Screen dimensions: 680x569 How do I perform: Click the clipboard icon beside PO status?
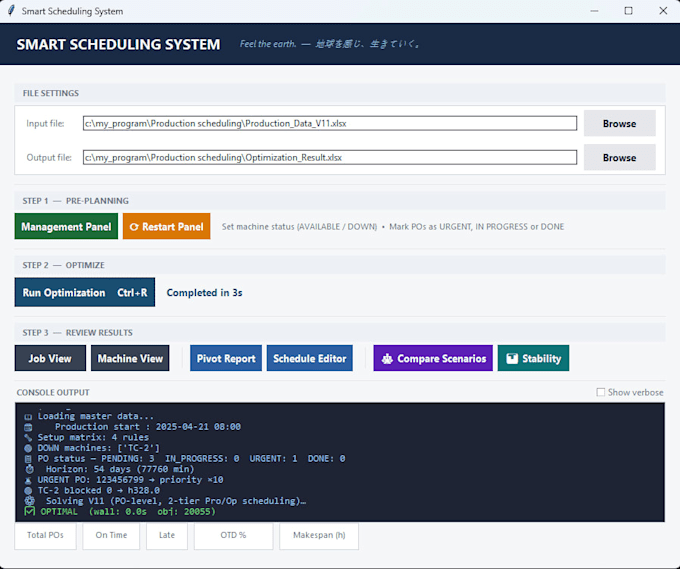point(28,458)
